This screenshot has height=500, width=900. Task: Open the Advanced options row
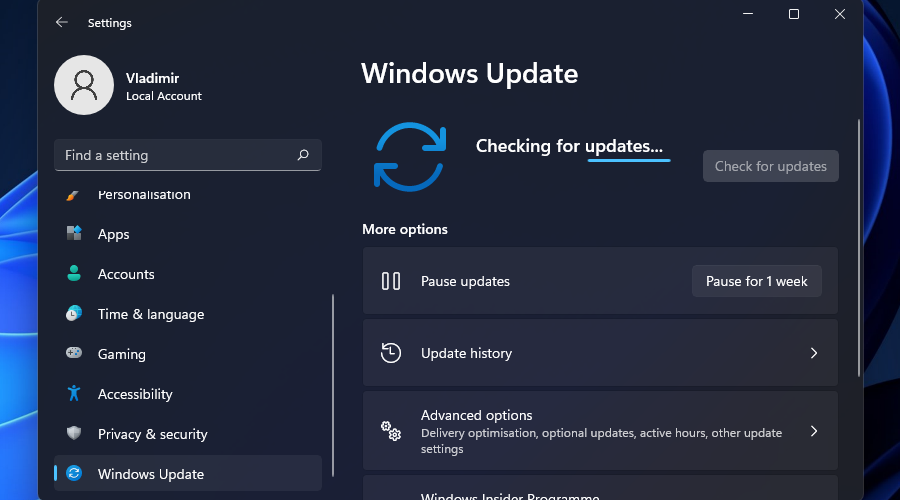click(600, 431)
